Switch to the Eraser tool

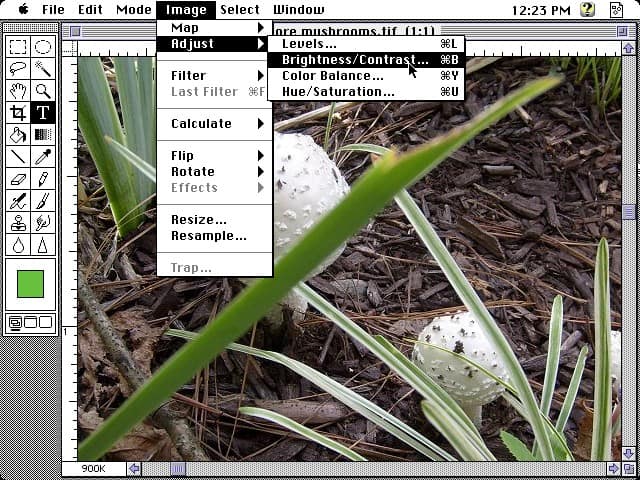click(x=18, y=179)
